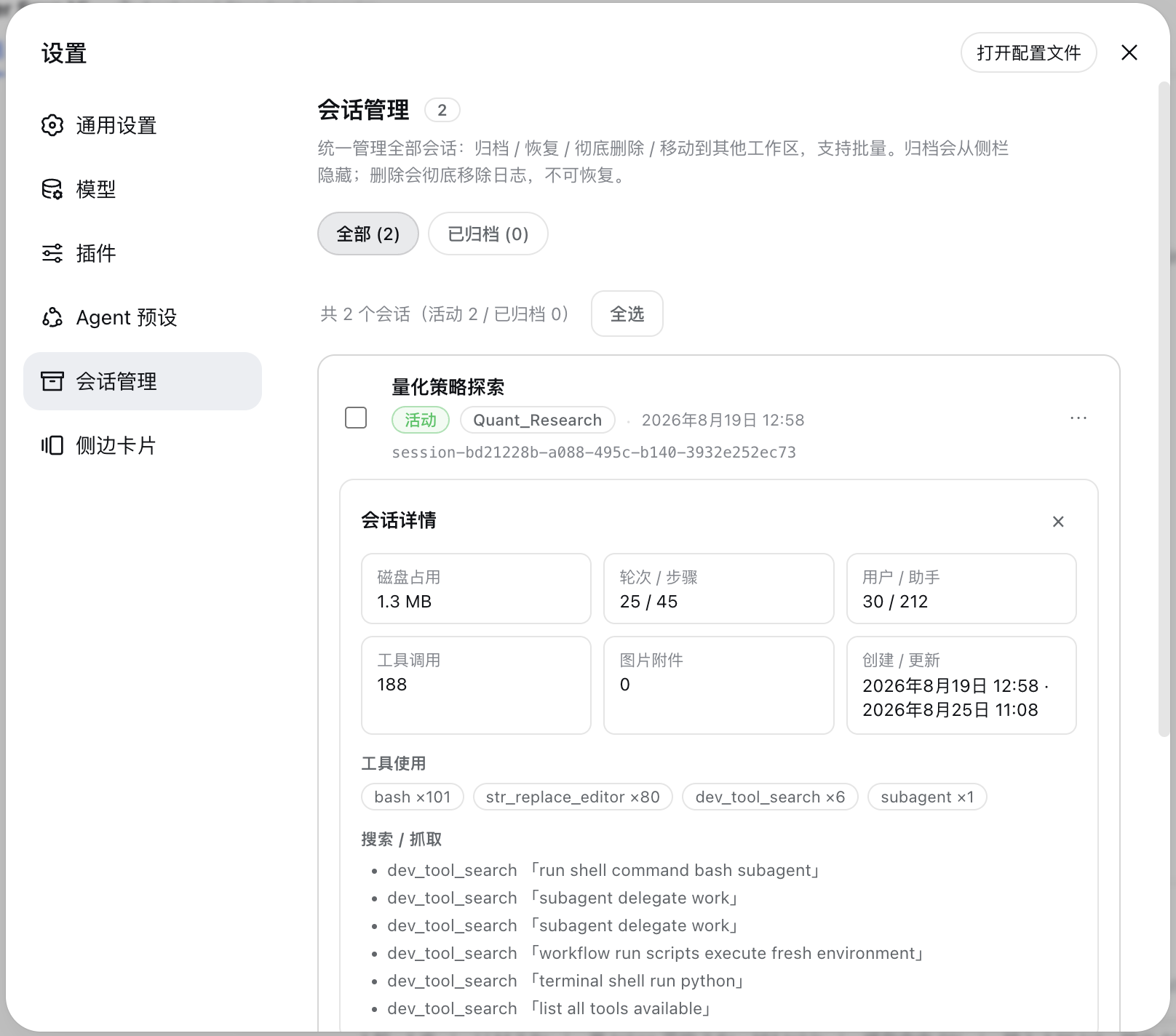
Task: Open the three-dot menu for 量化策略探索
Action: pyautogui.click(x=1078, y=418)
